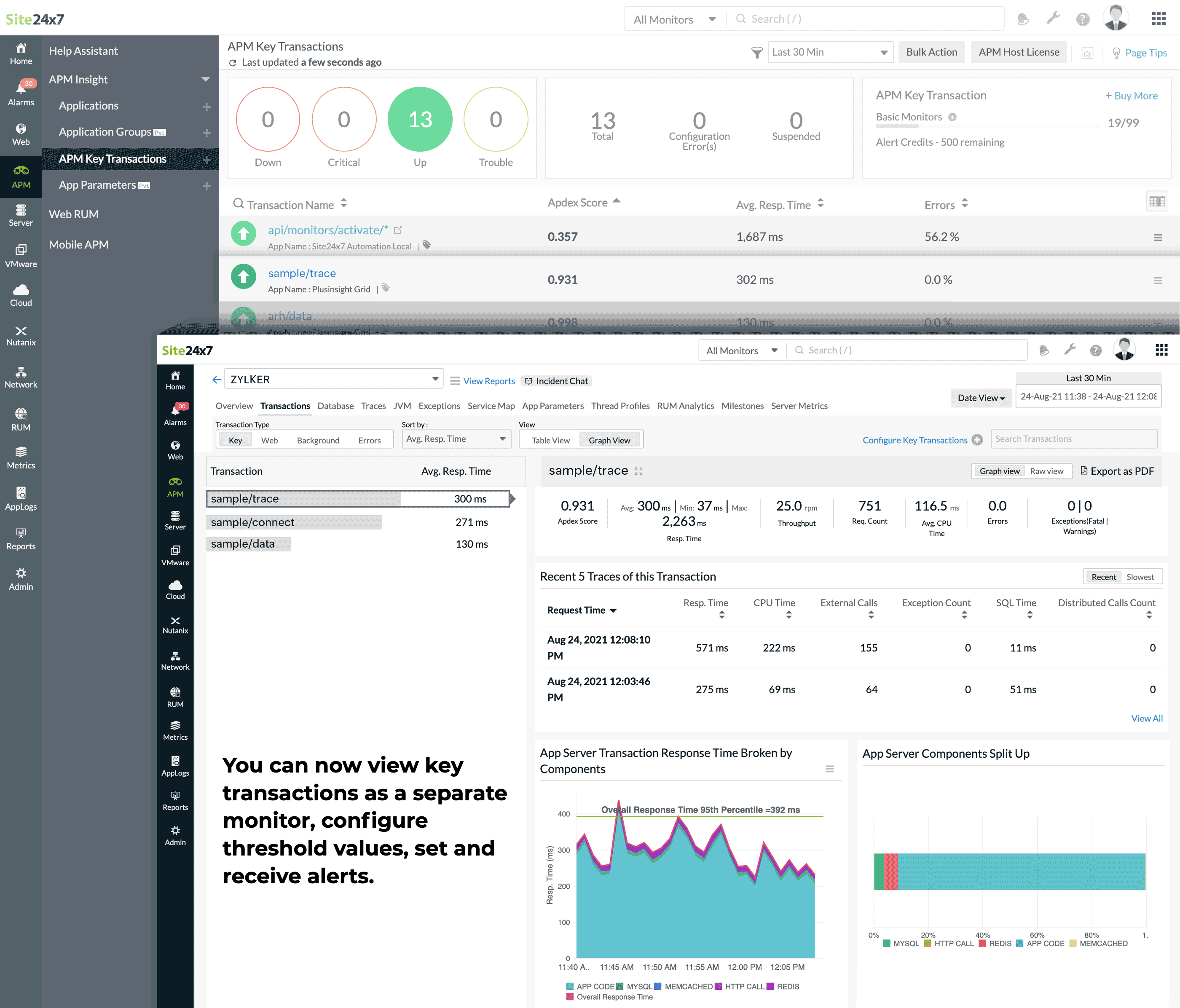1180x1008 pixels.
Task: Open Sort by Avg. Resp. Time dropdown
Action: point(456,439)
